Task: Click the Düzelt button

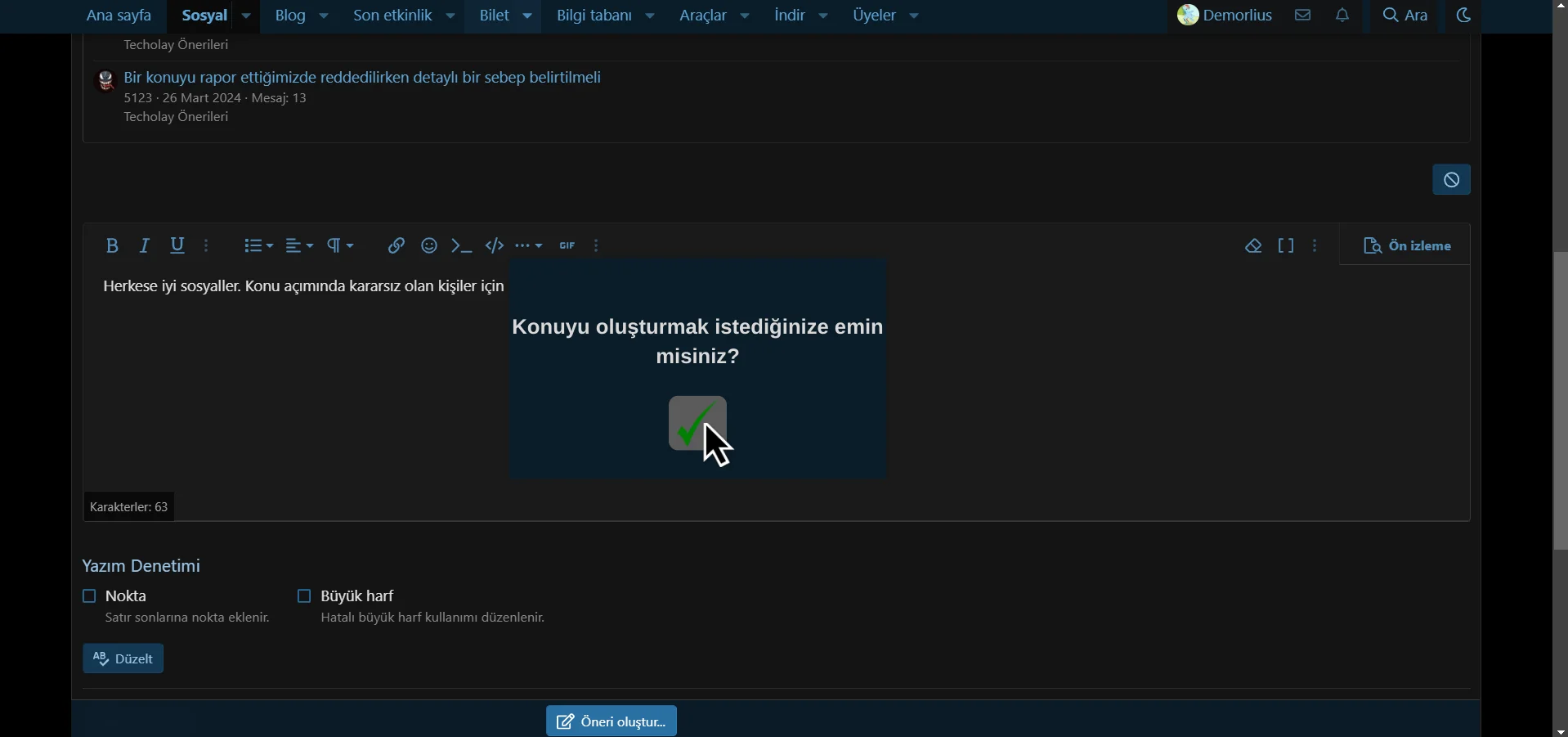Action: (x=123, y=659)
